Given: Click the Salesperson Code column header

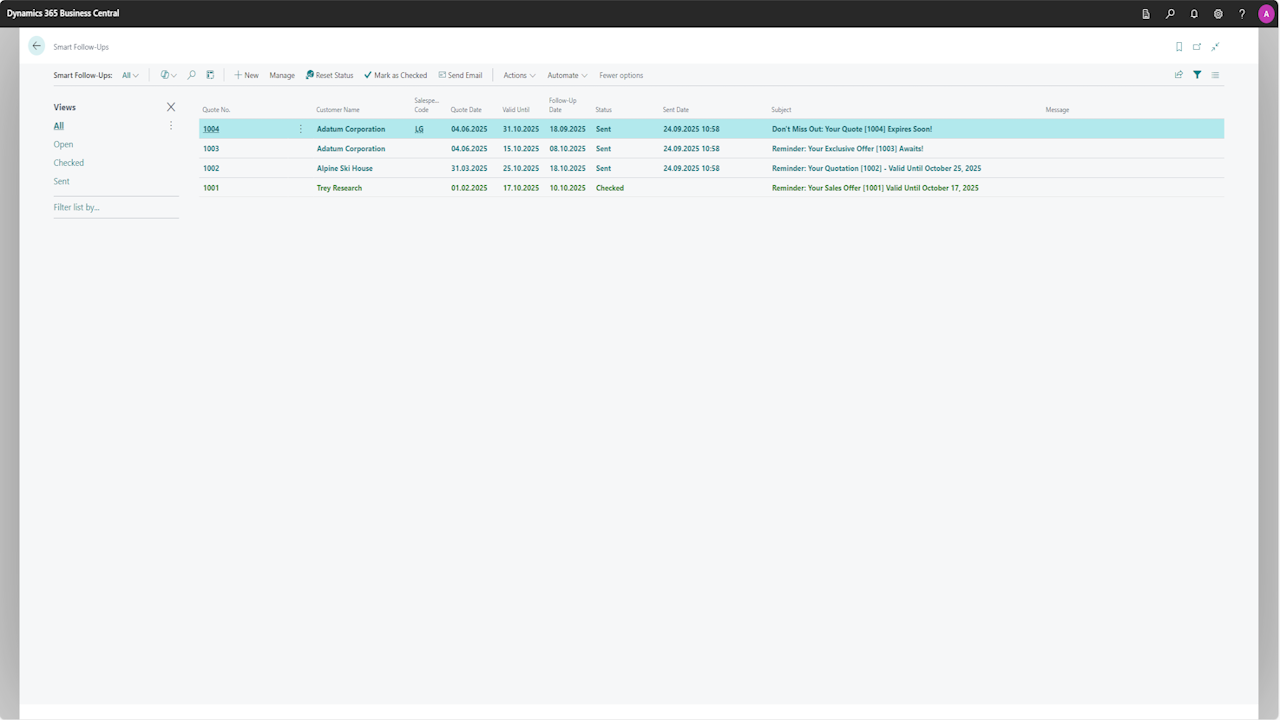Looking at the screenshot, I should (426, 105).
